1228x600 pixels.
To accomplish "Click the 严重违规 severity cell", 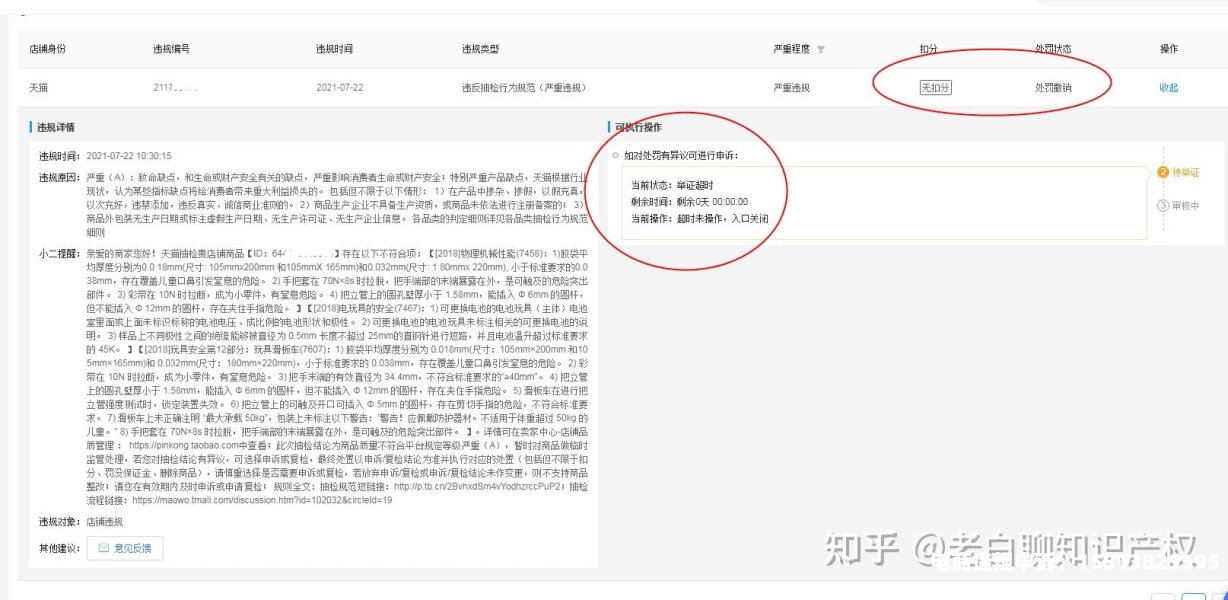I will (792, 87).
